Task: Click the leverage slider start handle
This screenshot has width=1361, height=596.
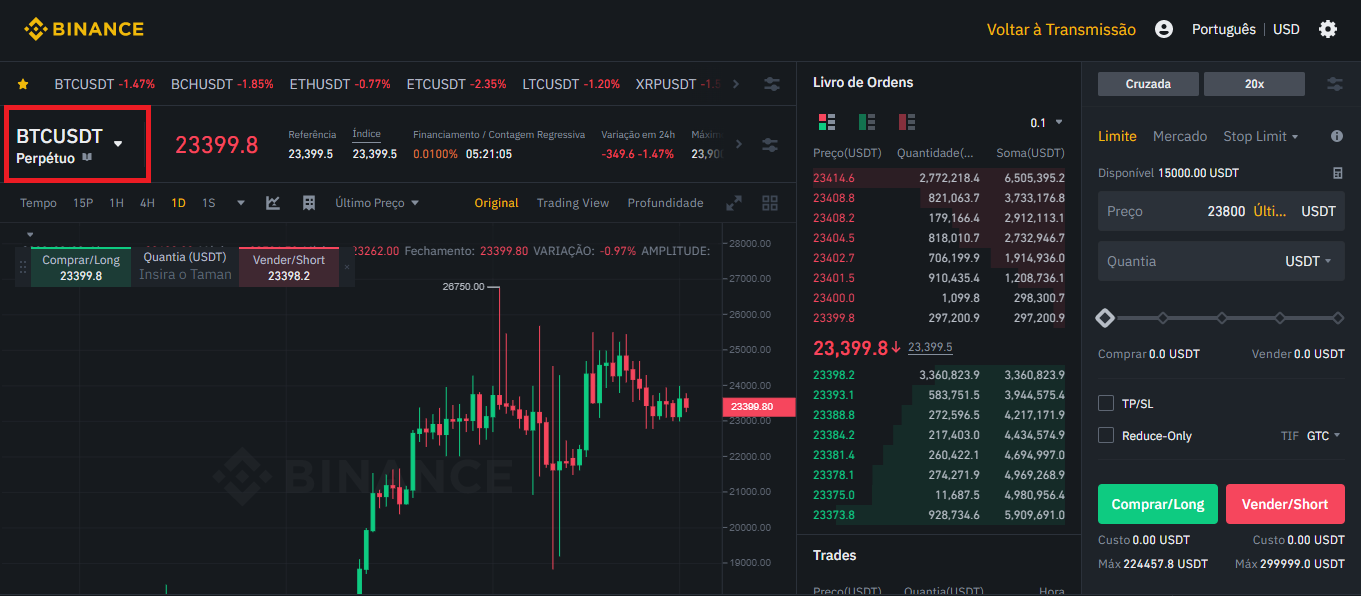Action: [x=1104, y=318]
